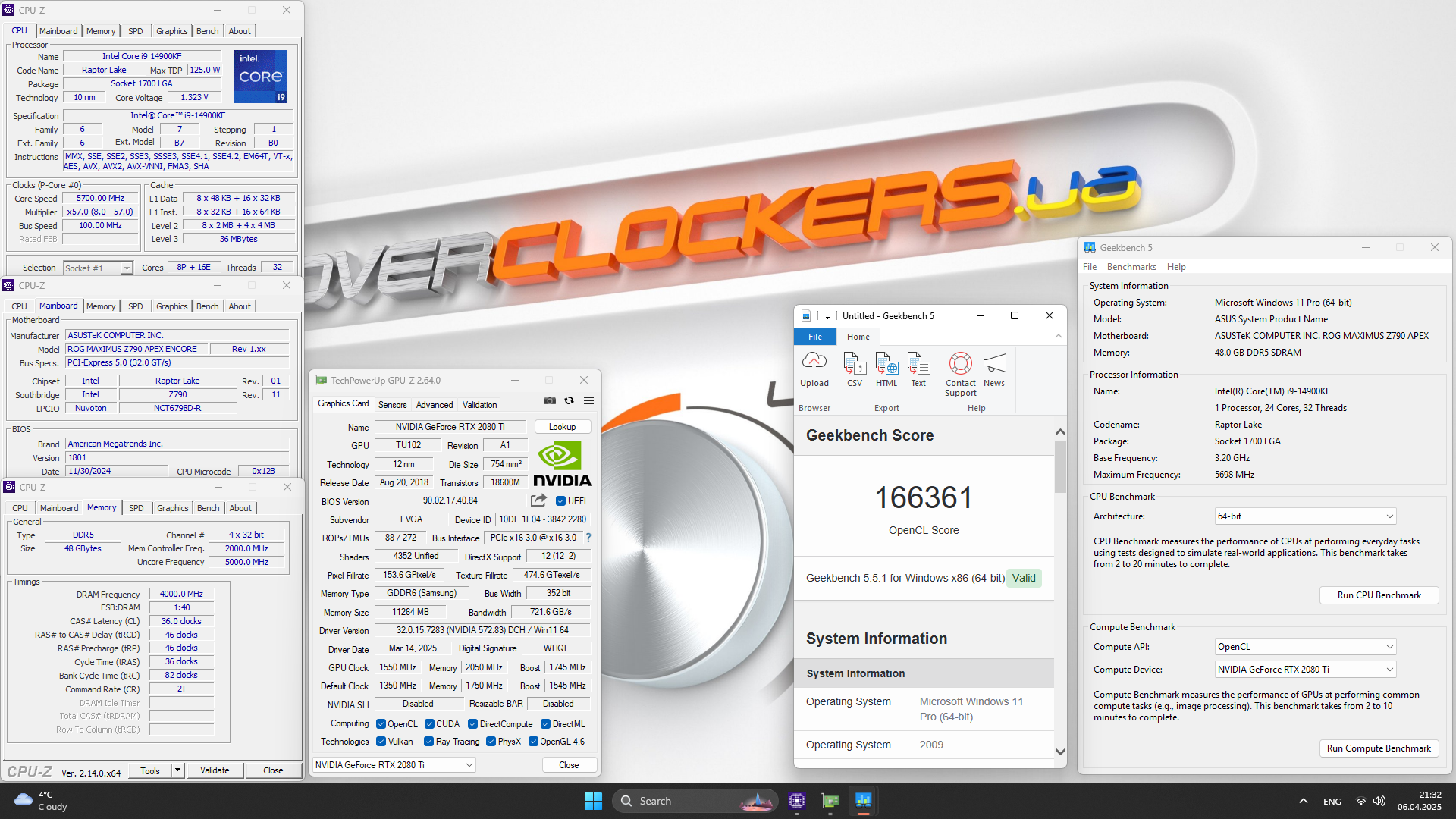
Task: Toggle the OpenGL 4.6 checkbox
Action: tap(533, 742)
